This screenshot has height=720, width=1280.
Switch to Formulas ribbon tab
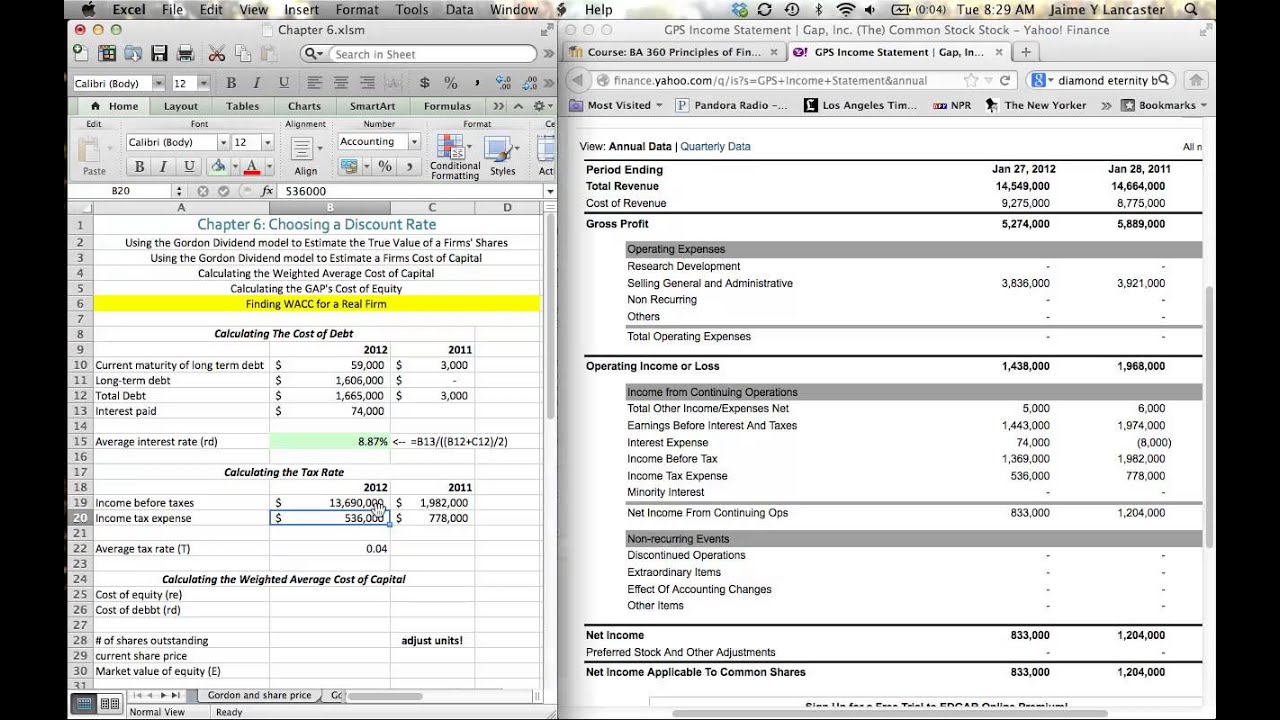tap(447, 106)
